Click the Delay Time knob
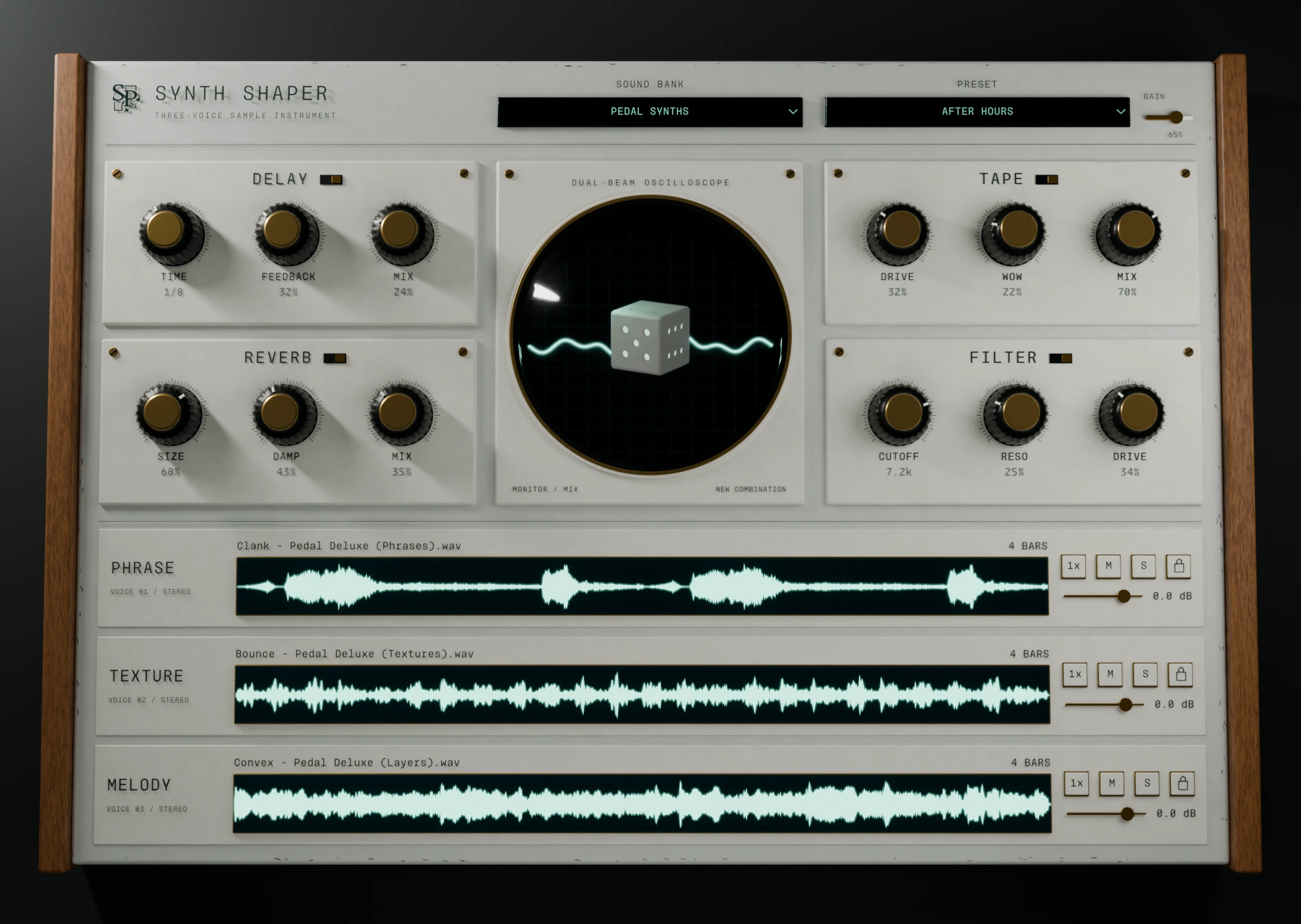The height and width of the screenshot is (924, 1301). 171,234
